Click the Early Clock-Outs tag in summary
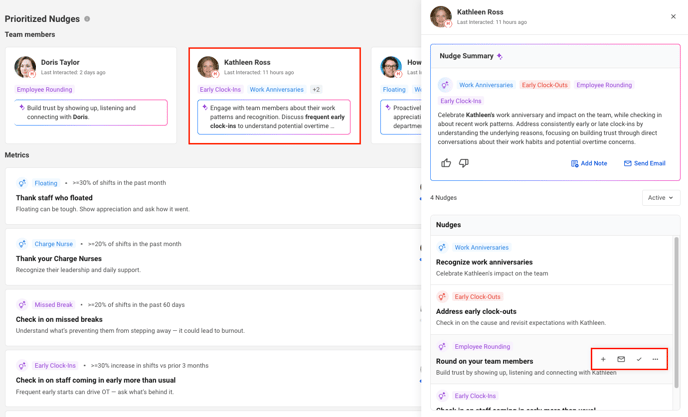Screen dimensions: 688x417 pyautogui.click(x=544, y=85)
